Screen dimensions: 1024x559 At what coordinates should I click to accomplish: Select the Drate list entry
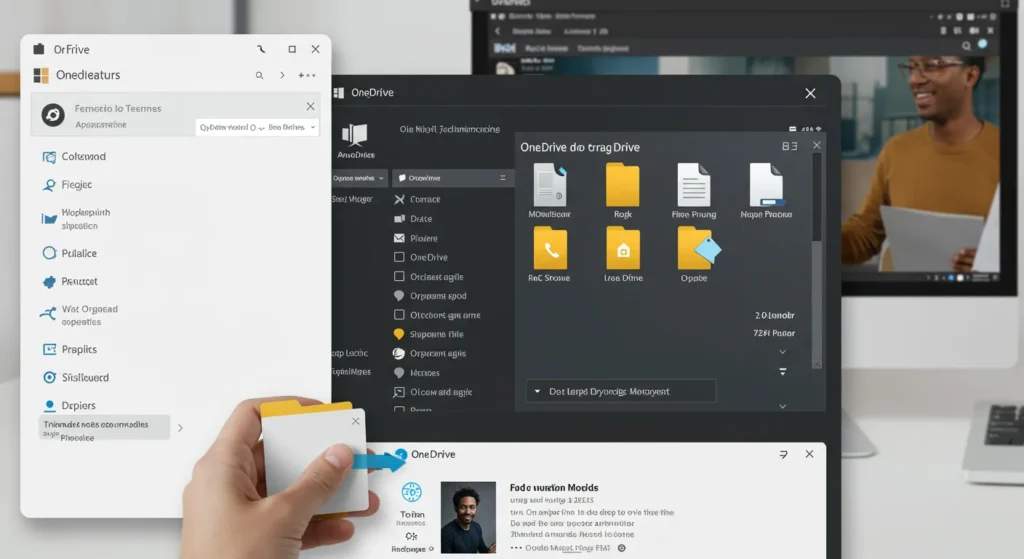[x=413, y=219]
